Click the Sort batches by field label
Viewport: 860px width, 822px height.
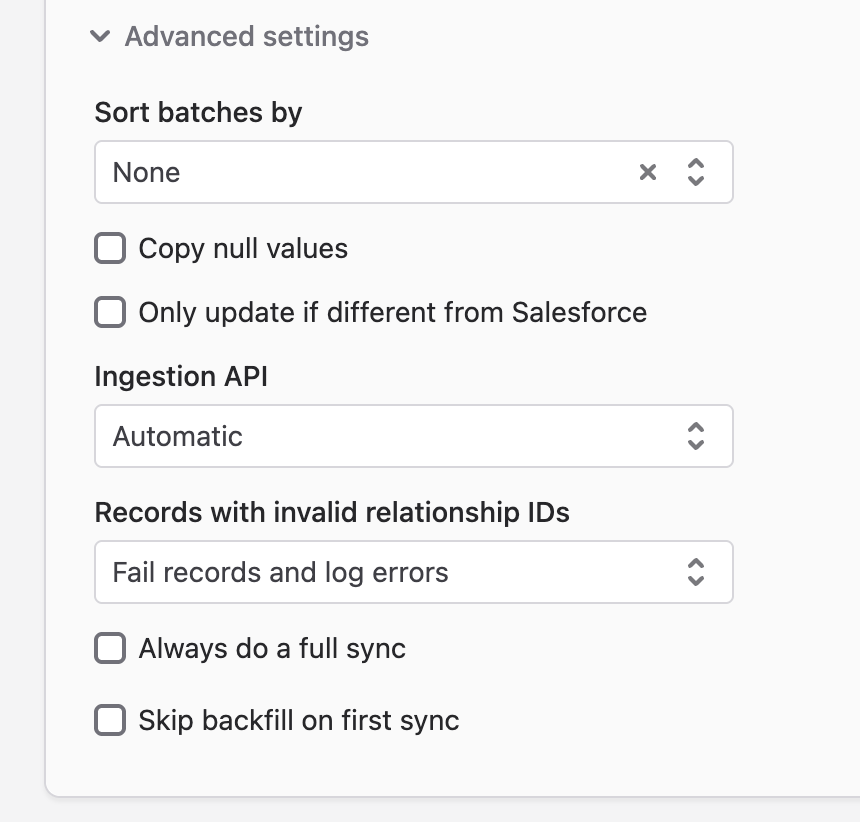click(198, 112)
